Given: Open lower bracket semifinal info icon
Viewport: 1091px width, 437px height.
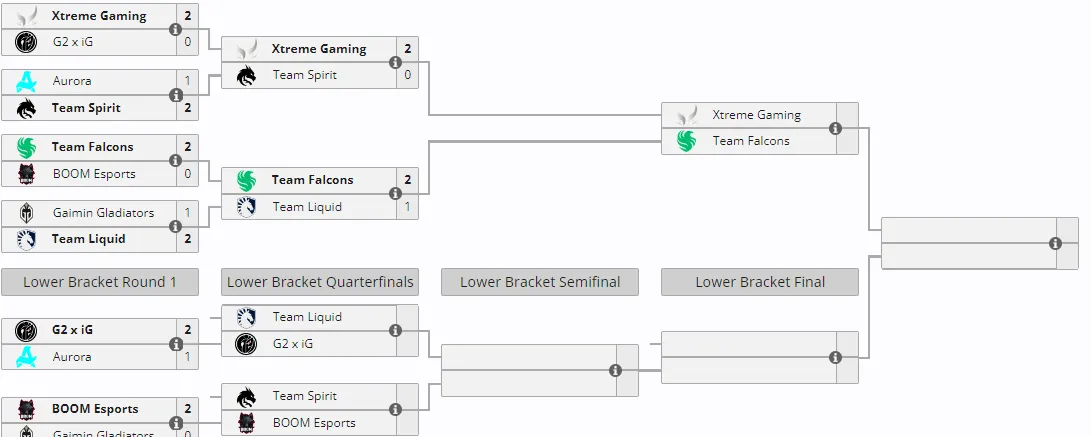Looking at the screenshot, I should click(615, 370).
